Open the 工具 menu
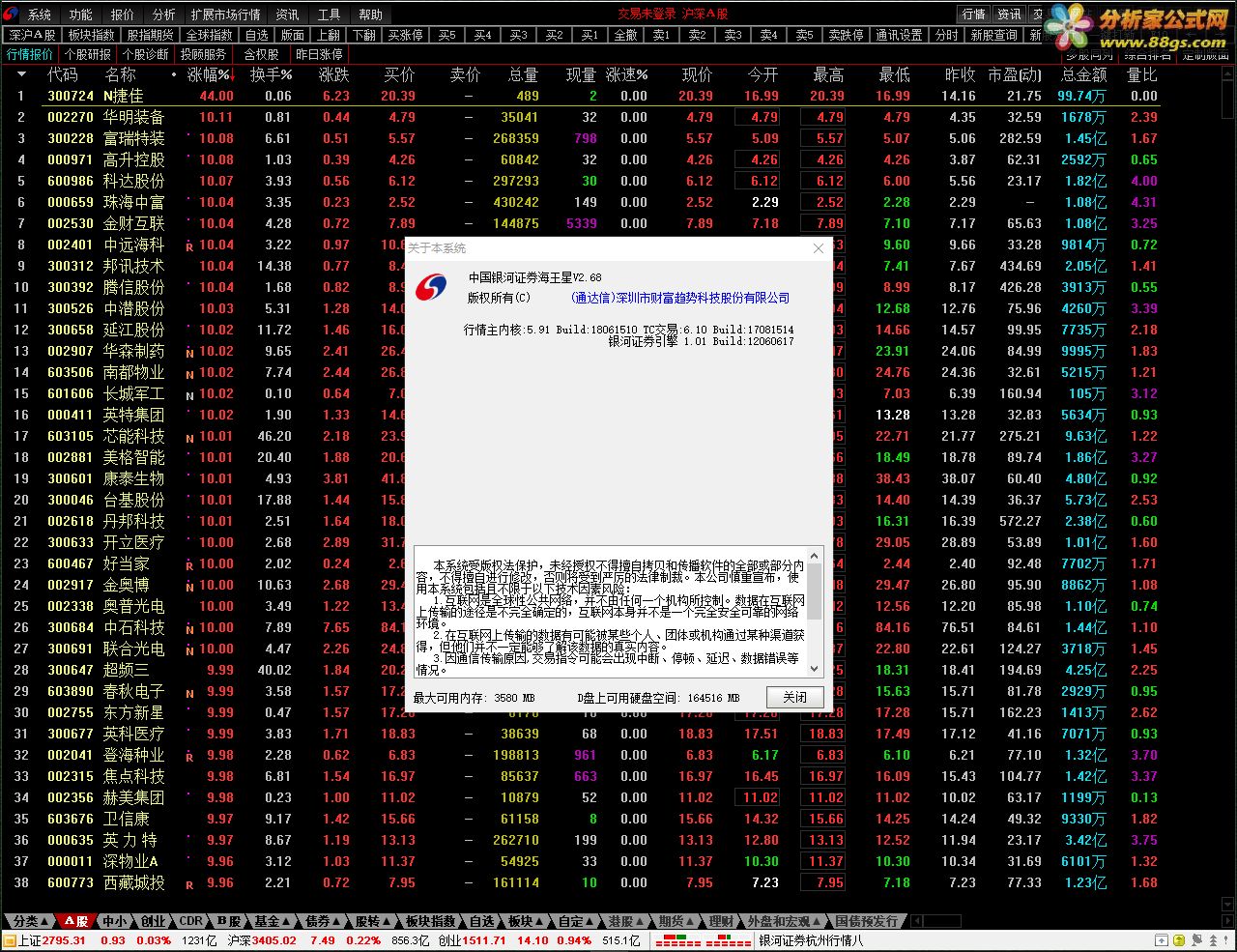This screenshot has height=952, width=1237. coord(329,14)
